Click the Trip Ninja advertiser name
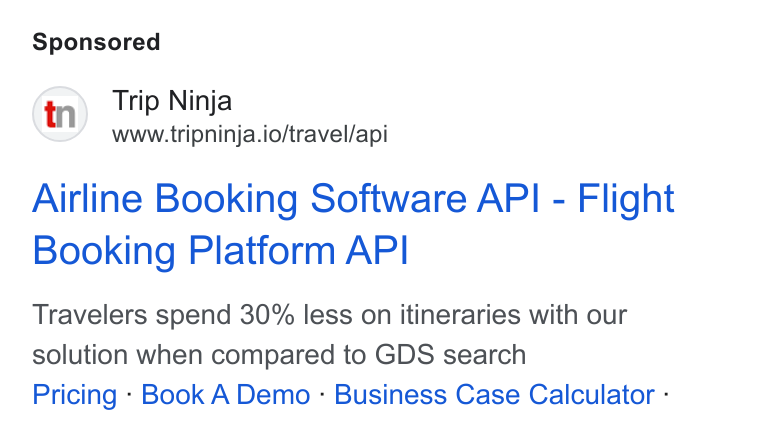 172,101
